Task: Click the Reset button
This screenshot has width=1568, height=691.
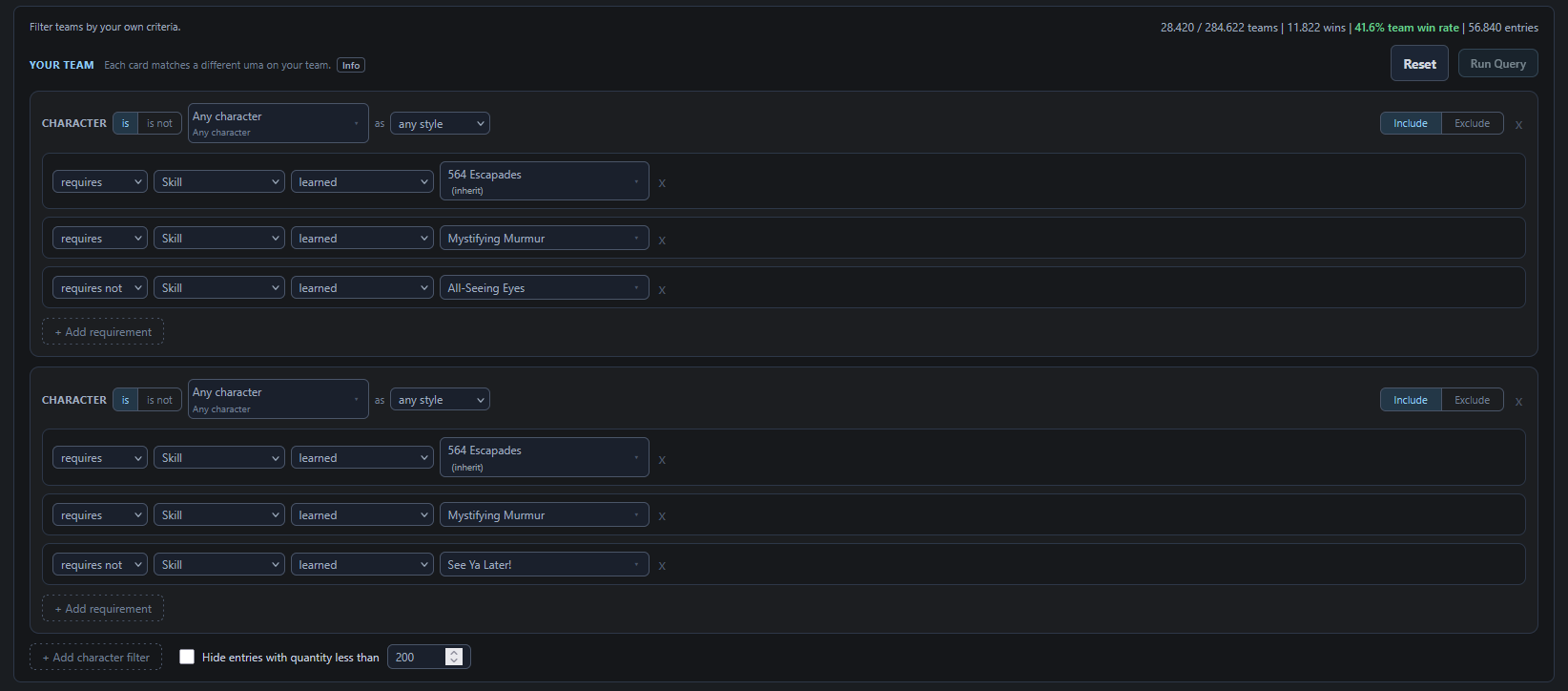Action: coord(1419,63)
